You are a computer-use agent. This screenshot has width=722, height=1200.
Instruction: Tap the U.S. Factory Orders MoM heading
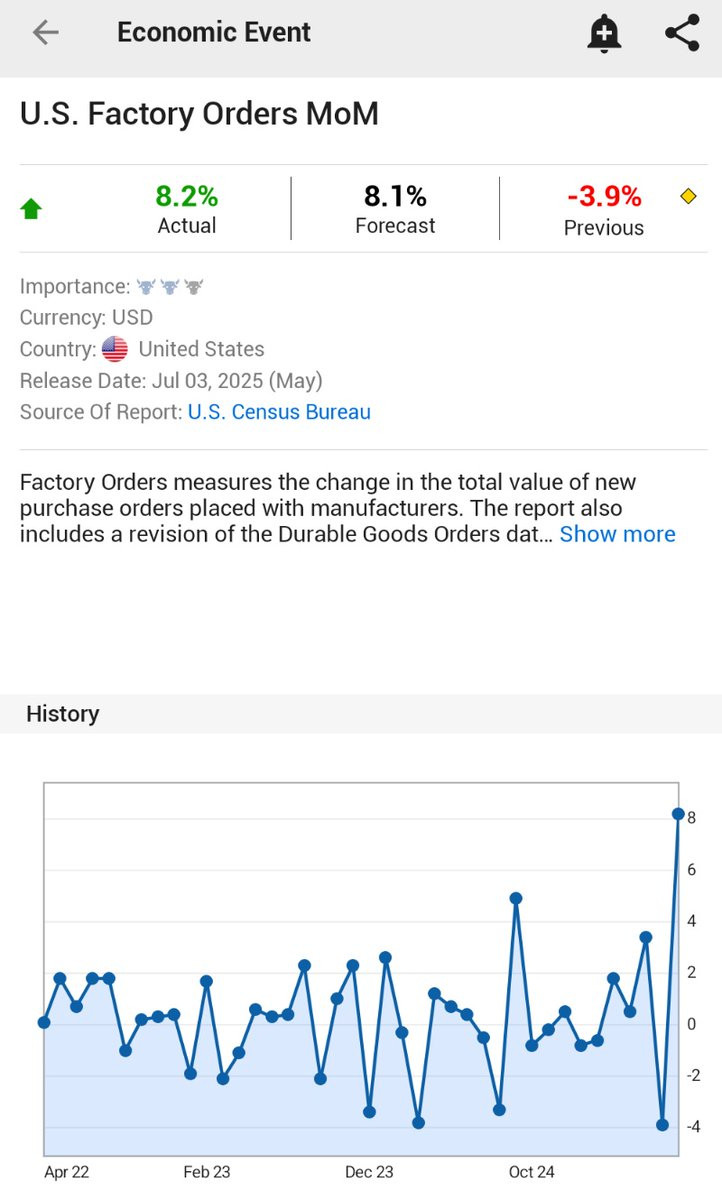[200, 114]
